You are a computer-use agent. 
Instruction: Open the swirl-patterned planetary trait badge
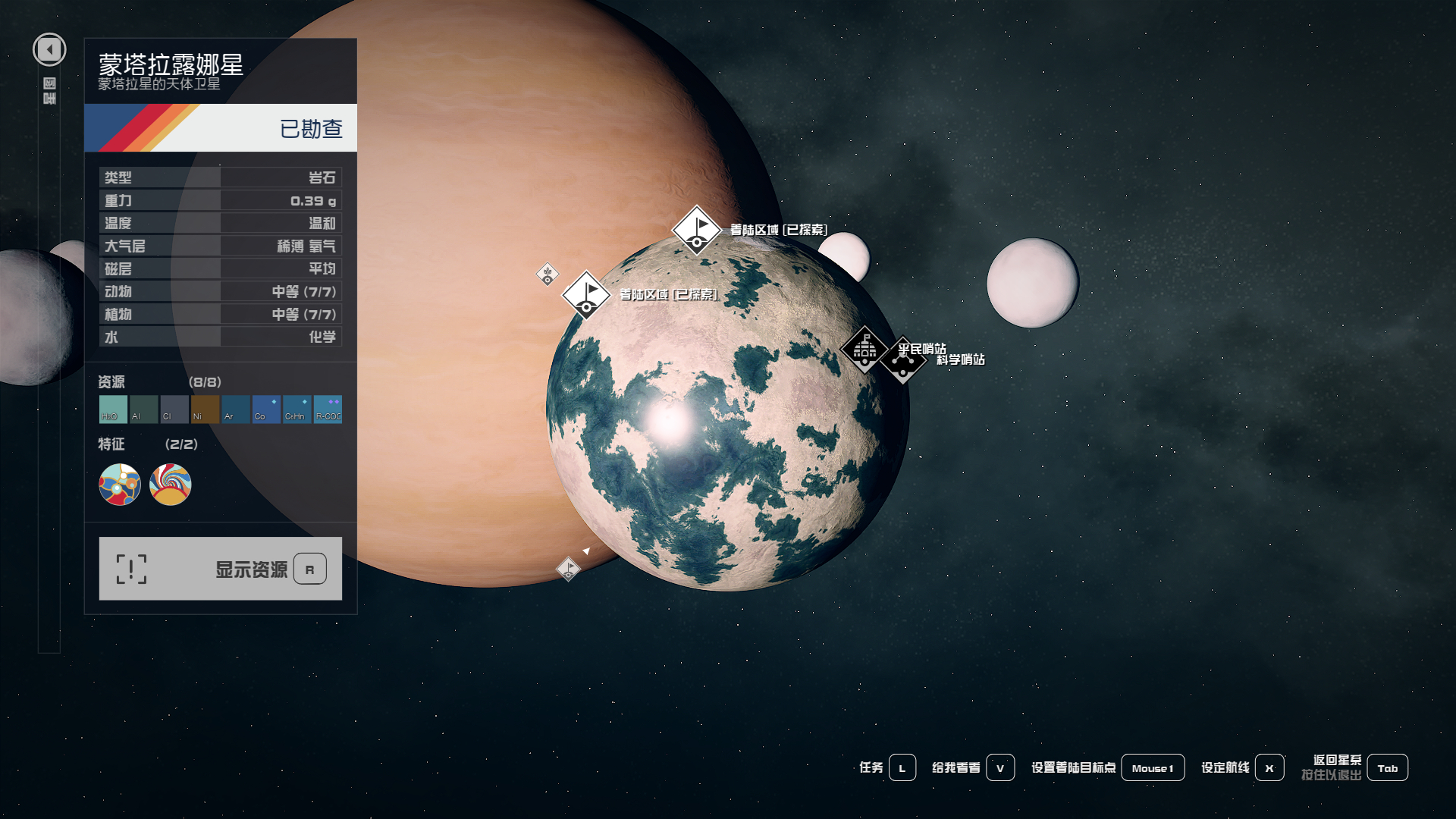click(171, 485)
